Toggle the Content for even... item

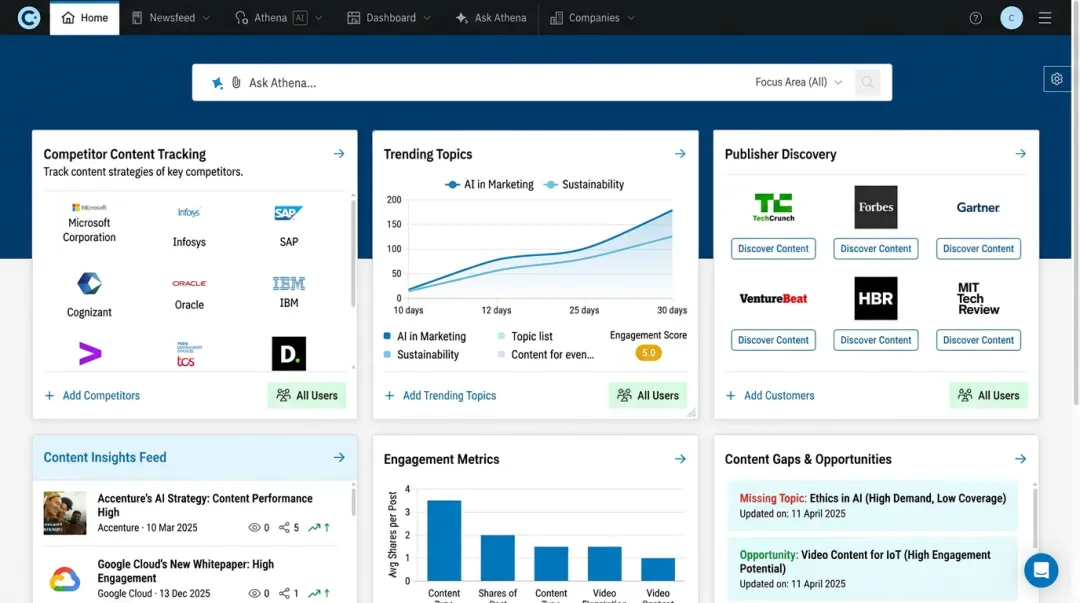(546, 354)
